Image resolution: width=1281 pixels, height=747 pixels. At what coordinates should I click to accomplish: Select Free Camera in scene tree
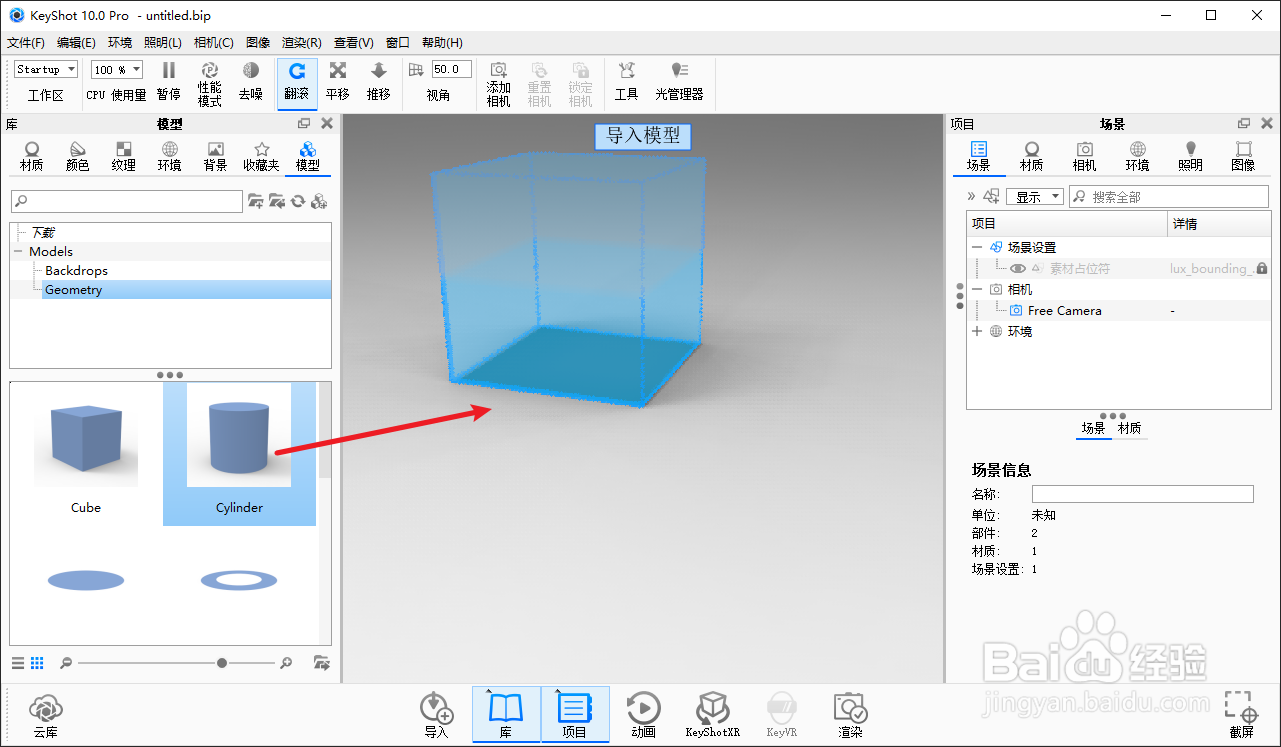(1064, 311)
